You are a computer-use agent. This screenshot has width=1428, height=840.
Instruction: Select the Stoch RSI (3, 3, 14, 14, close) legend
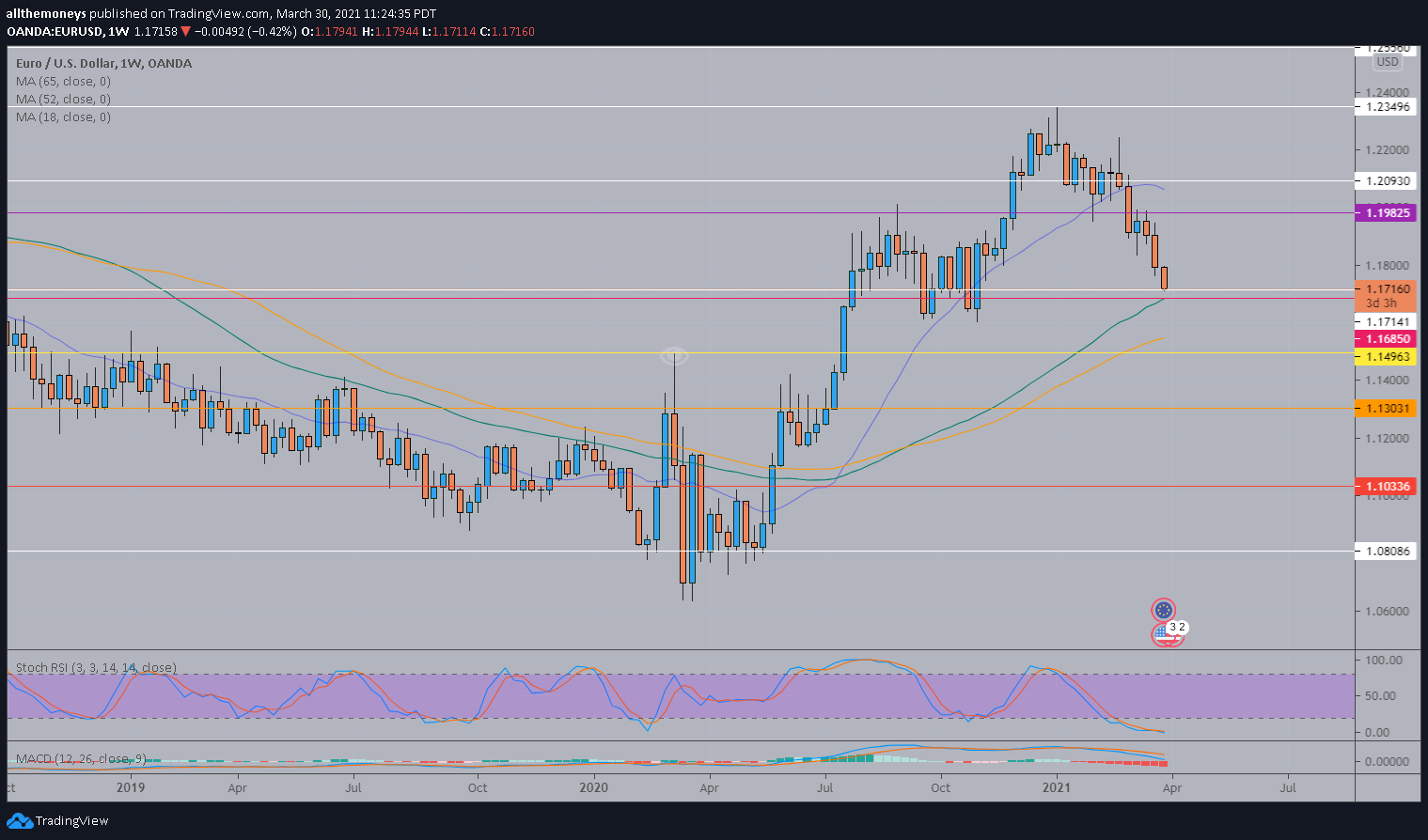coord(96,668)
